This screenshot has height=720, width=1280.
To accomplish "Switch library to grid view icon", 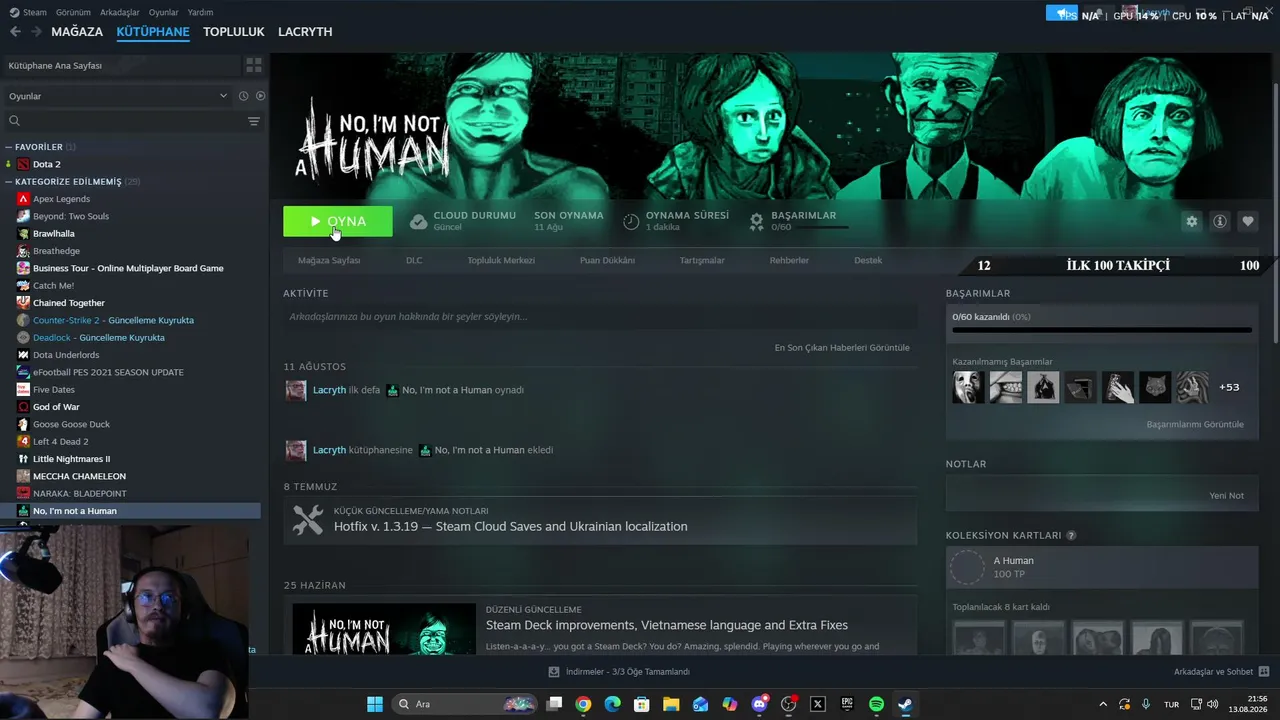I will (254, 65).
